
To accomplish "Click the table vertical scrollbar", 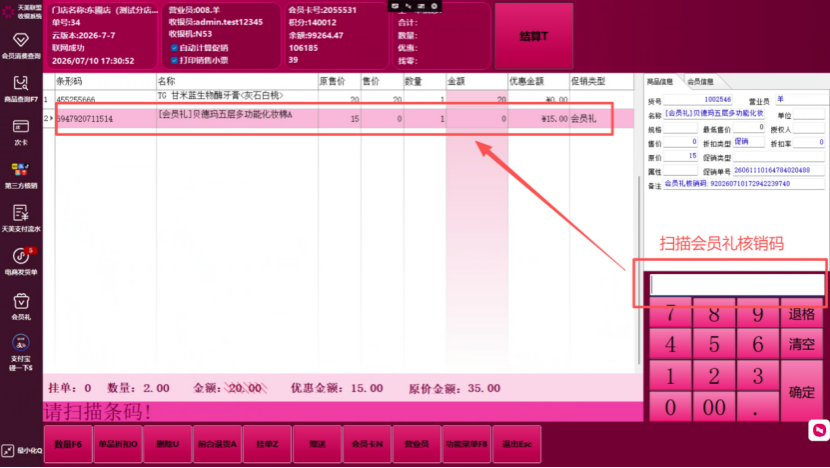I will 638,270.
